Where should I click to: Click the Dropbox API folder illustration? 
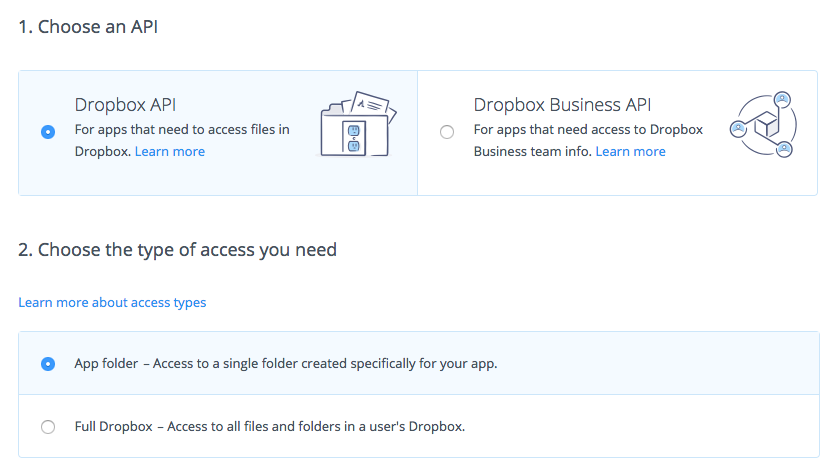tap(357, 124)
